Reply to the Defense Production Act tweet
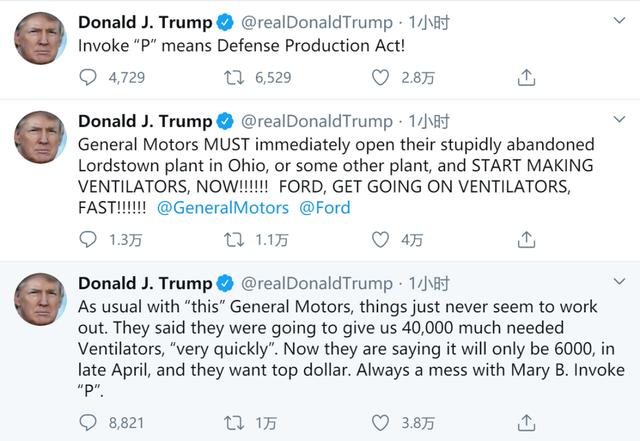Viewport: 640px width, 441px height. [x=88, y=77]
